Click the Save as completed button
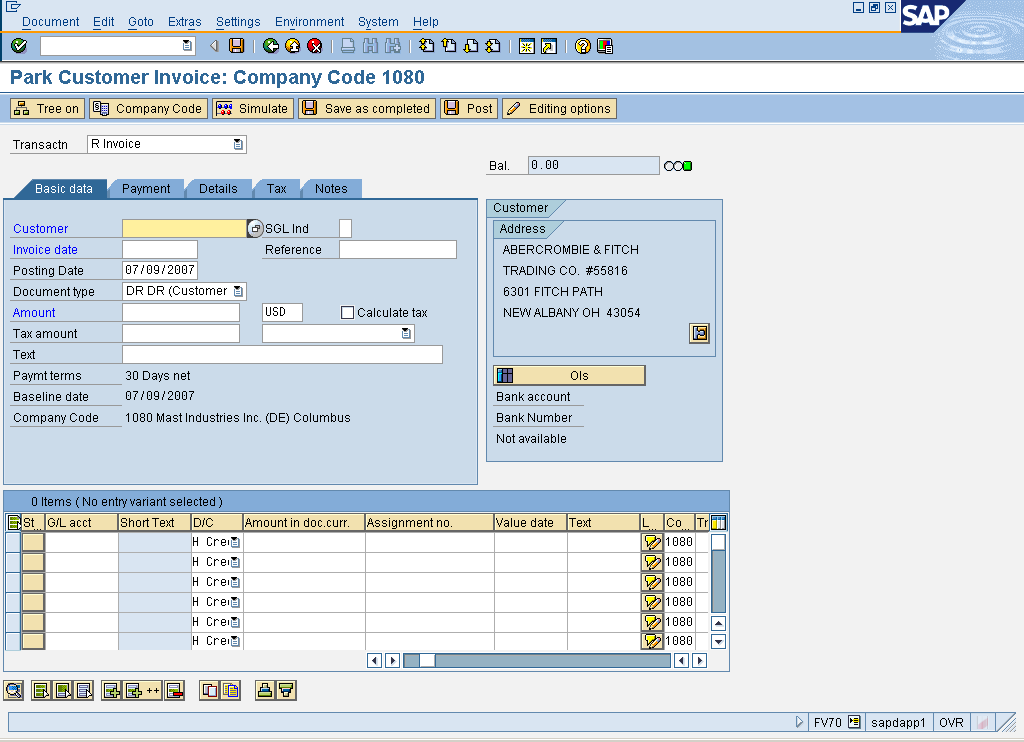This screenshot has width=1024, height=742. tap(367, 108)
